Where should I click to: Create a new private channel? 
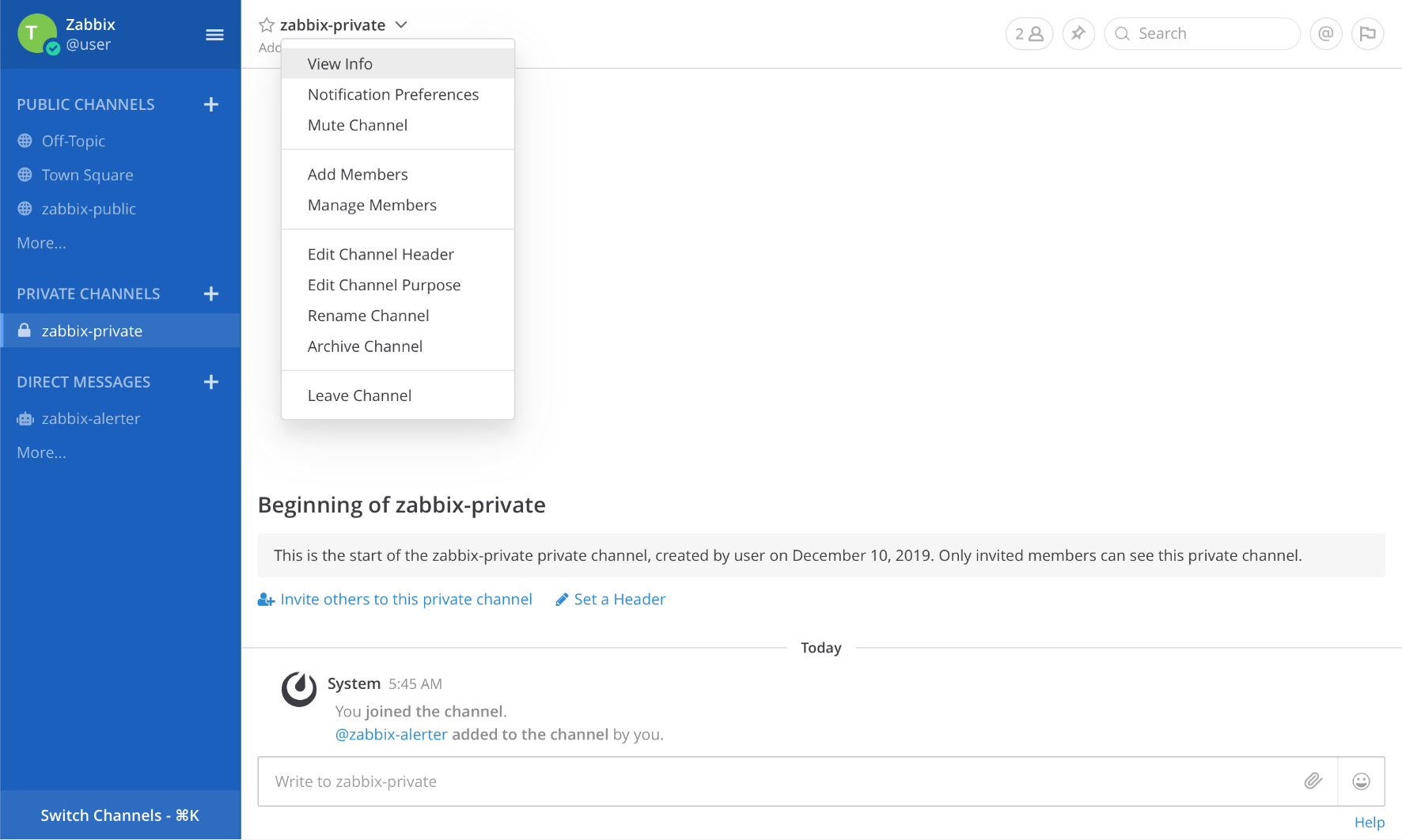210,294
